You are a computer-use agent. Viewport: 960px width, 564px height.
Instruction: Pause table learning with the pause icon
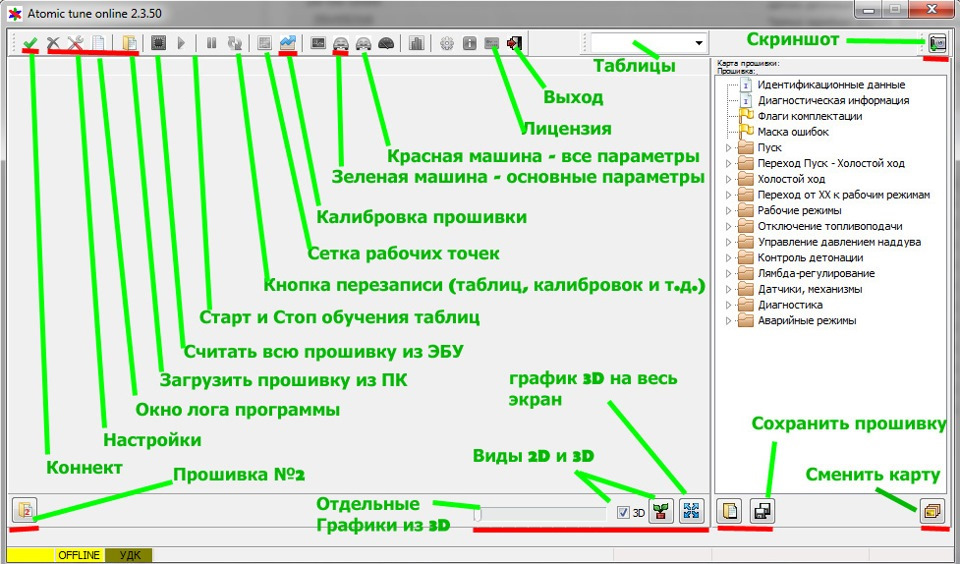pos(212,43)
